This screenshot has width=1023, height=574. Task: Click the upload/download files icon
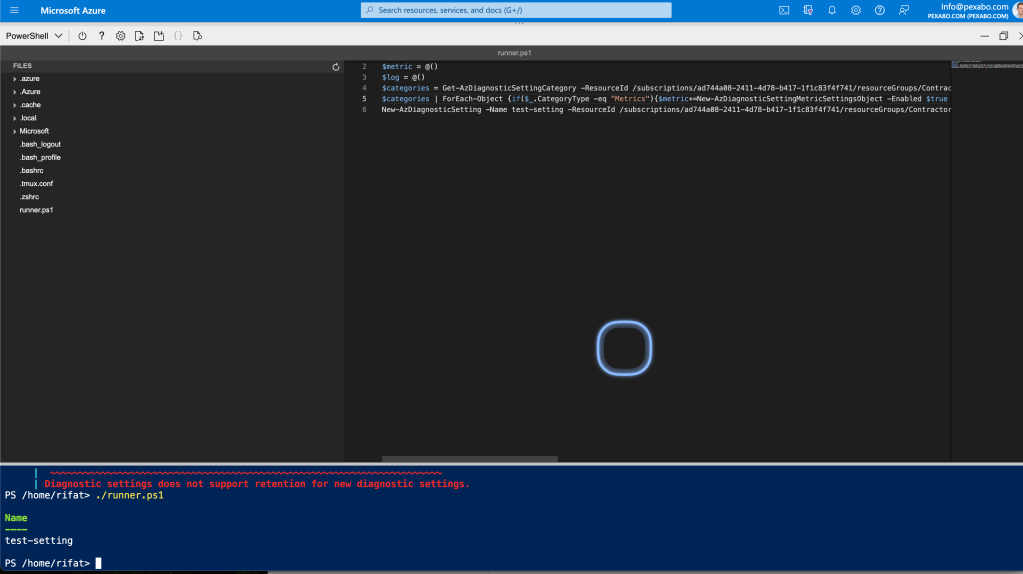[x=140, y=36]
